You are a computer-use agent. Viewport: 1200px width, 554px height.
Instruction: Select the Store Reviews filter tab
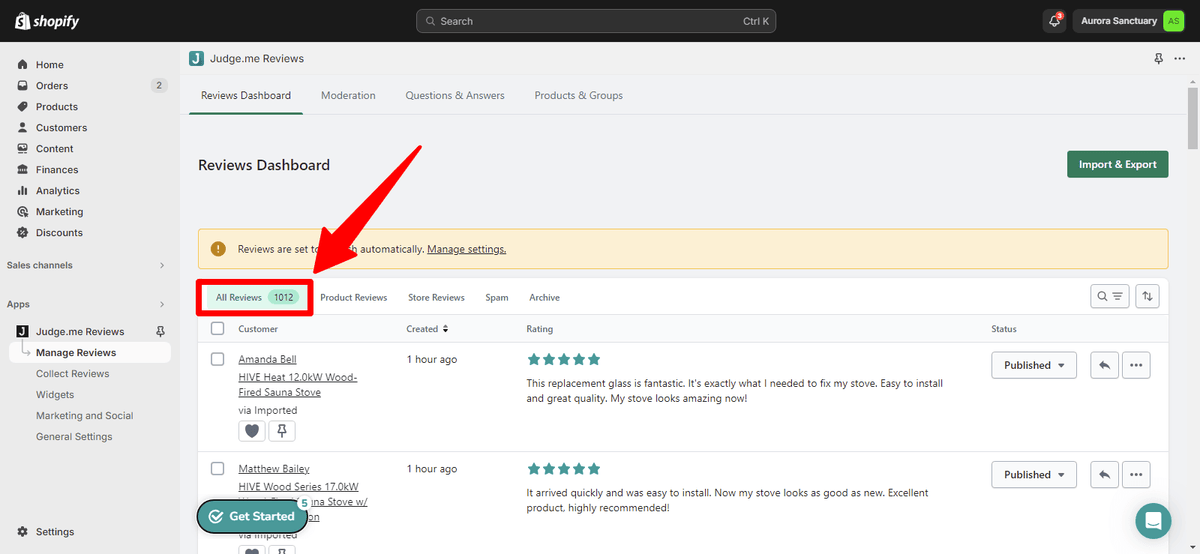click(436, 298)
